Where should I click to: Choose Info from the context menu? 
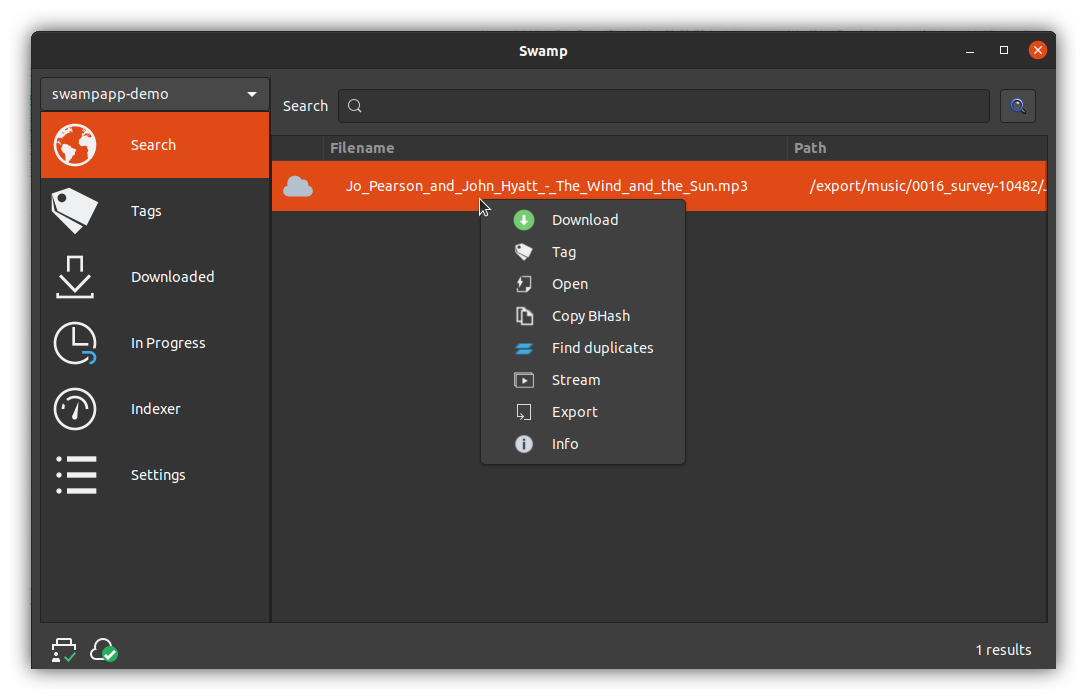[583, 444]
